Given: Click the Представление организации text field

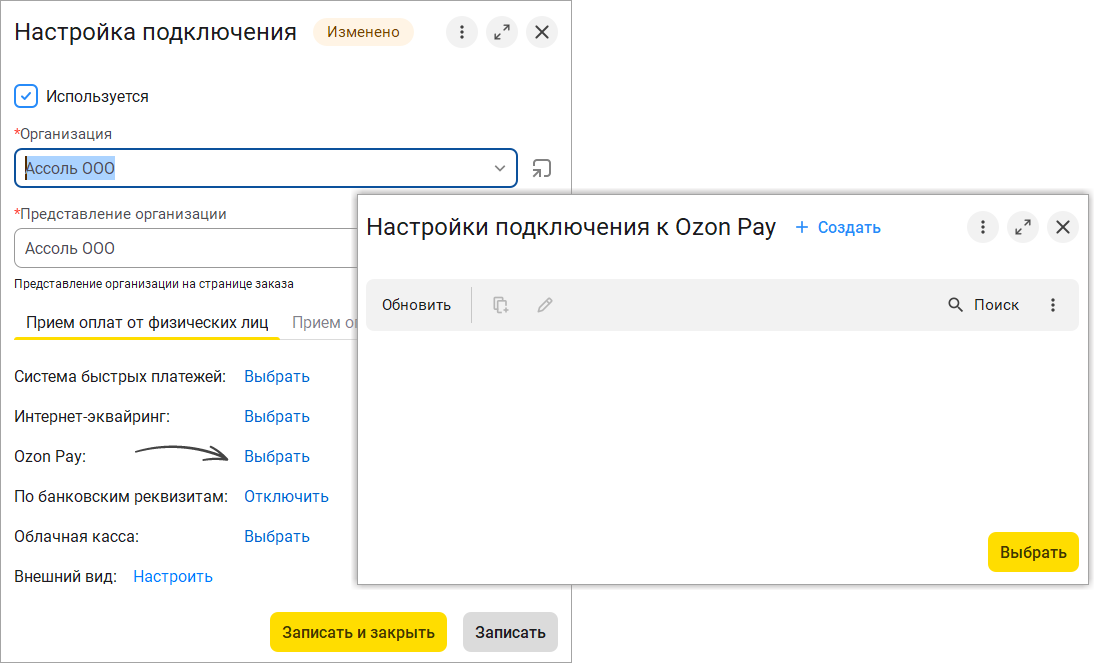Looking at the screenshot, I should point(185,249).
